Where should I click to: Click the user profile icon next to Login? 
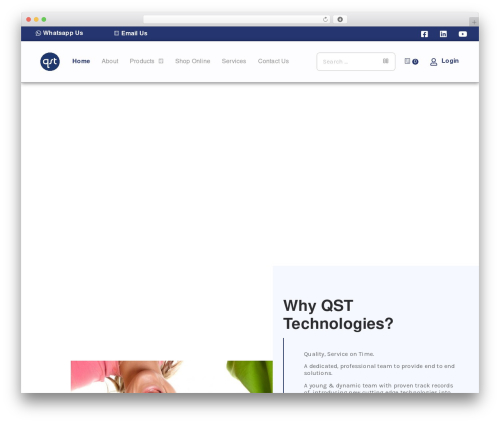pyautogui.click(x=433, y=62)
